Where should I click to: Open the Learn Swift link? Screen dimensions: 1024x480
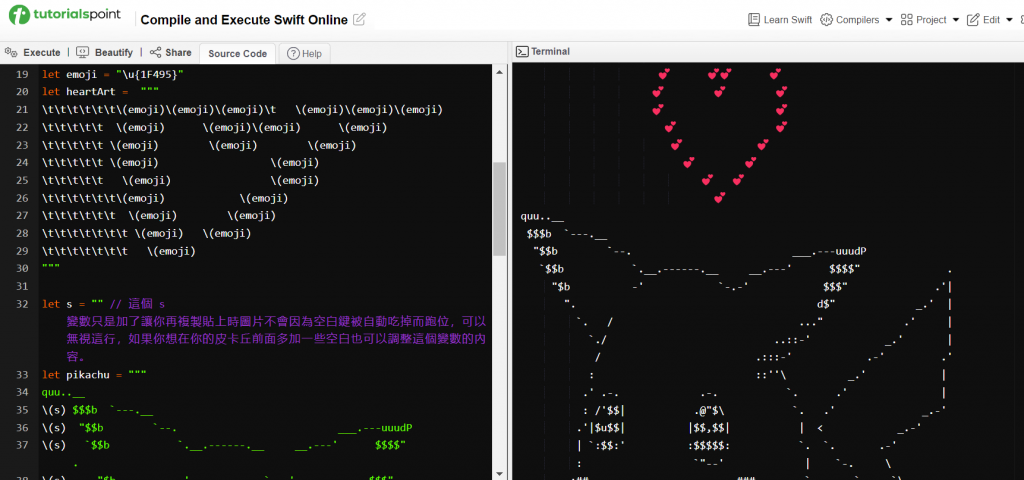pos(780,20)
